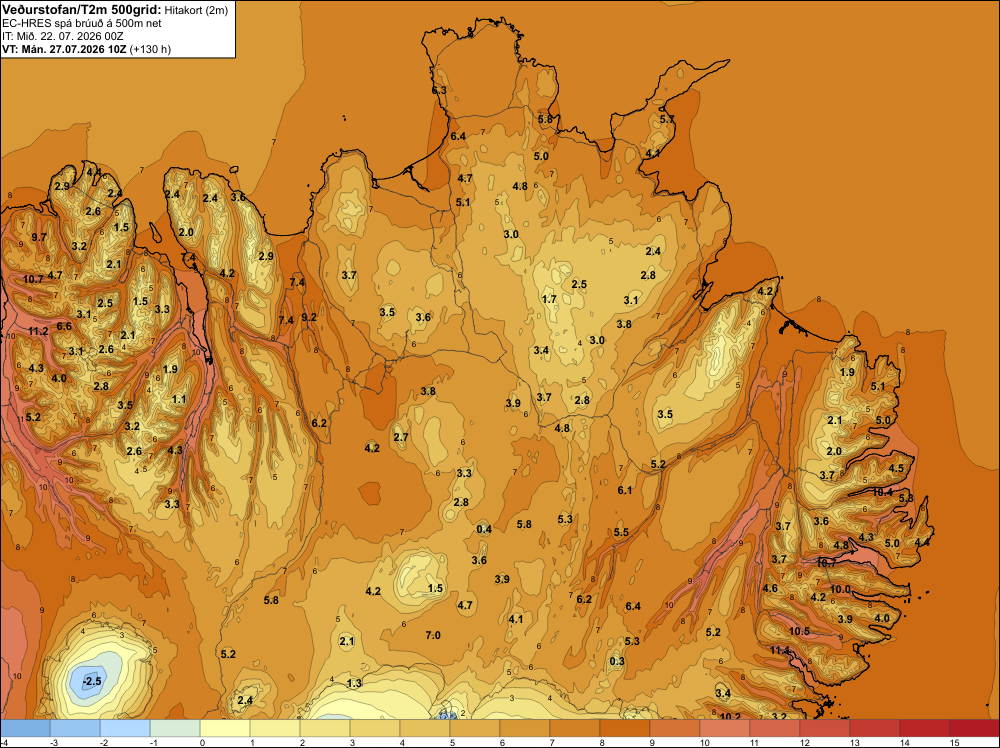Click the 2.7 temperature reading
This screenshot has height=748, width=1000.
[x=401, y=437]
